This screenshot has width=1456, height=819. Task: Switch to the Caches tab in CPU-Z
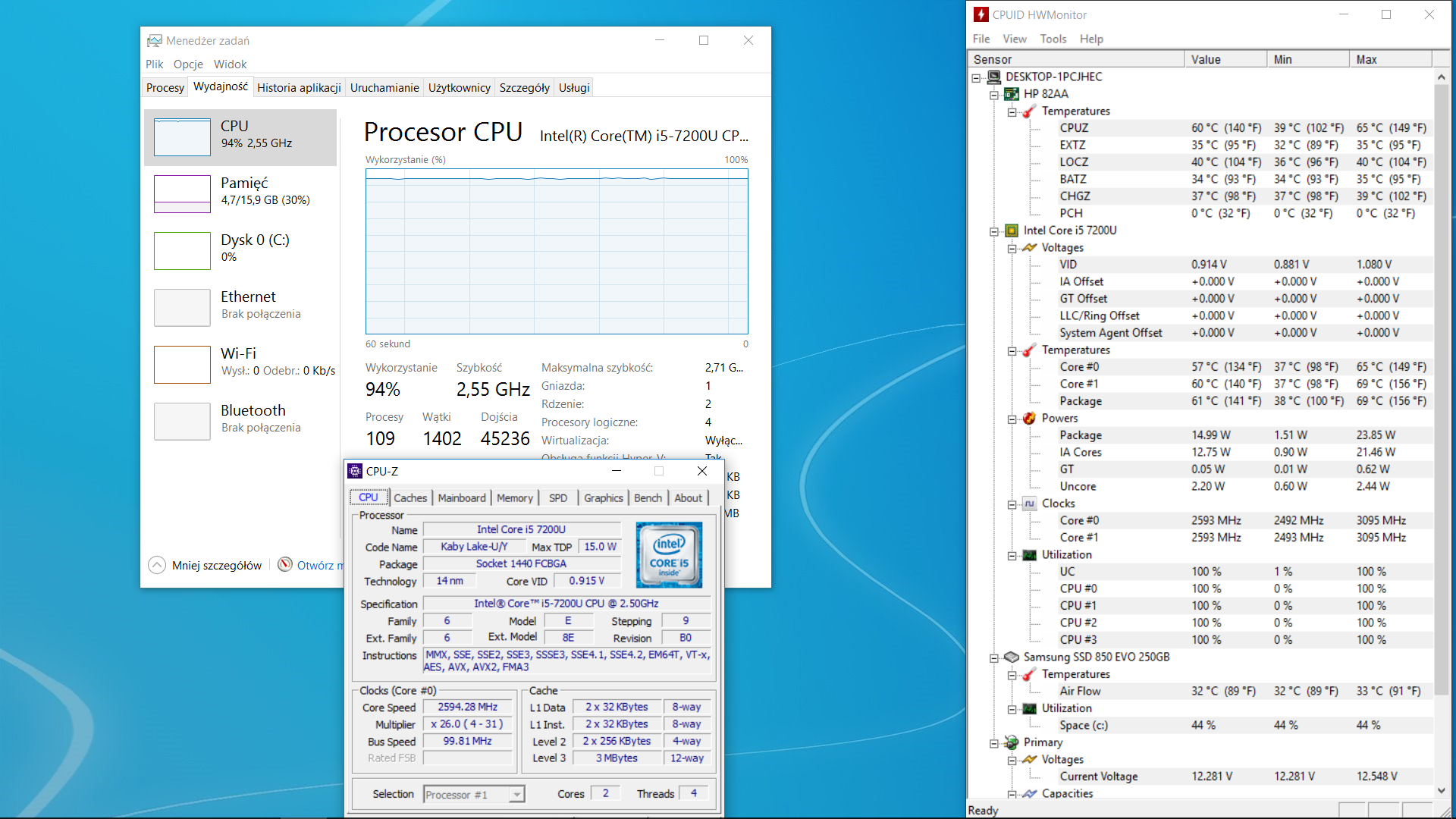410,498
